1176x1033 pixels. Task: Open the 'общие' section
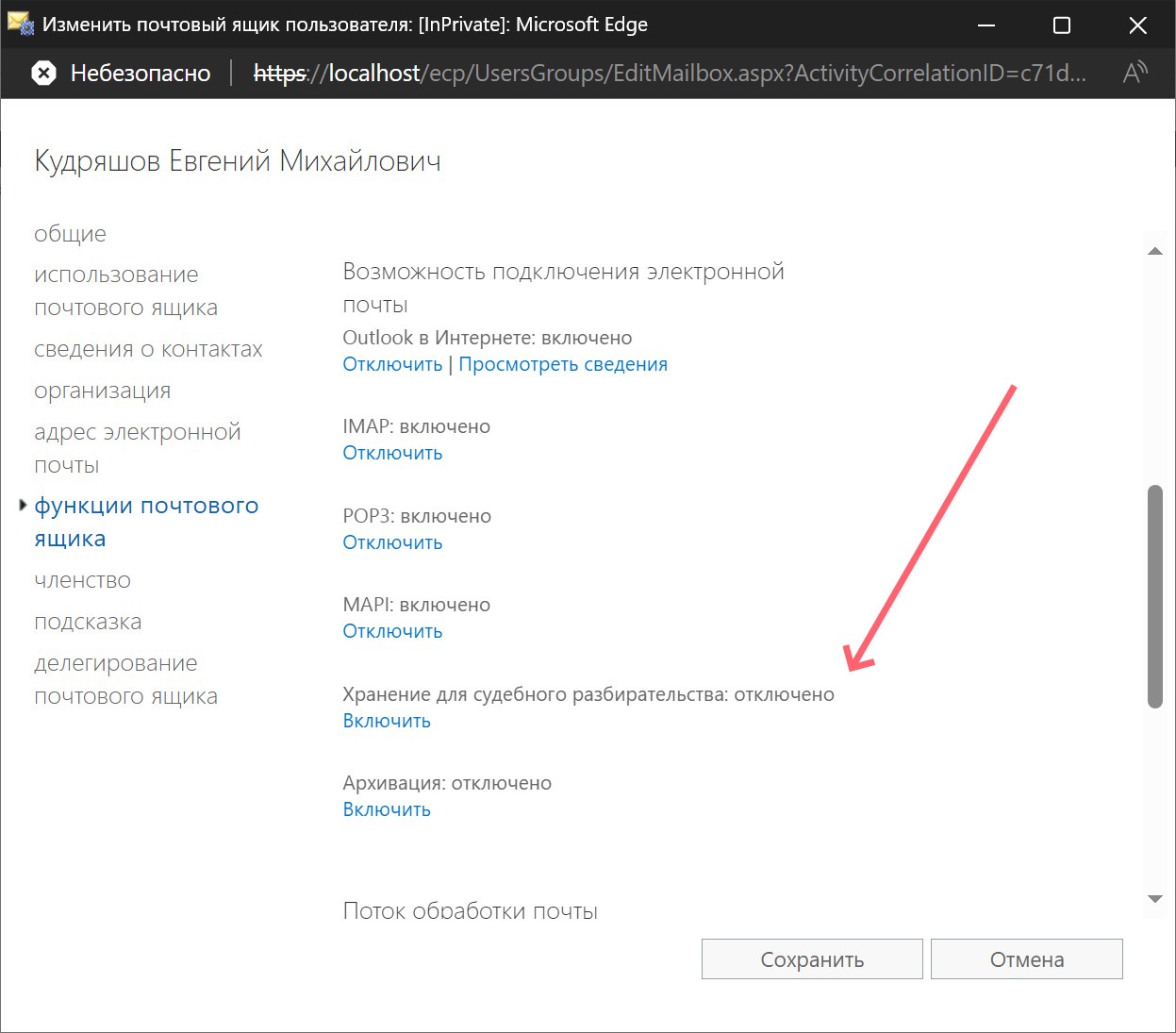71,233
